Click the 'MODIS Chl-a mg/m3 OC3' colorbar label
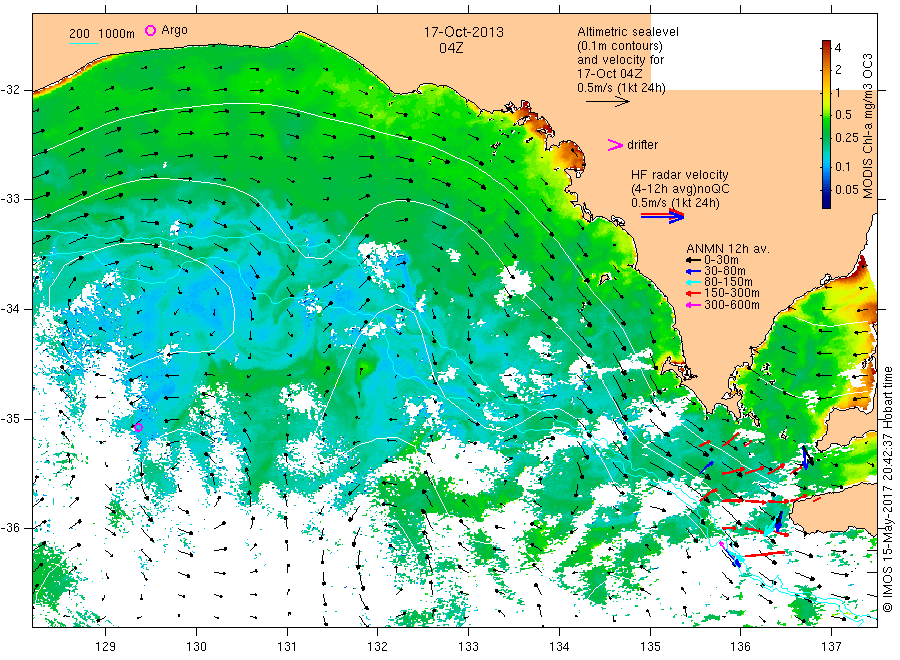The height and width of the screenshot is (660, 900). (x=867, y=126)
